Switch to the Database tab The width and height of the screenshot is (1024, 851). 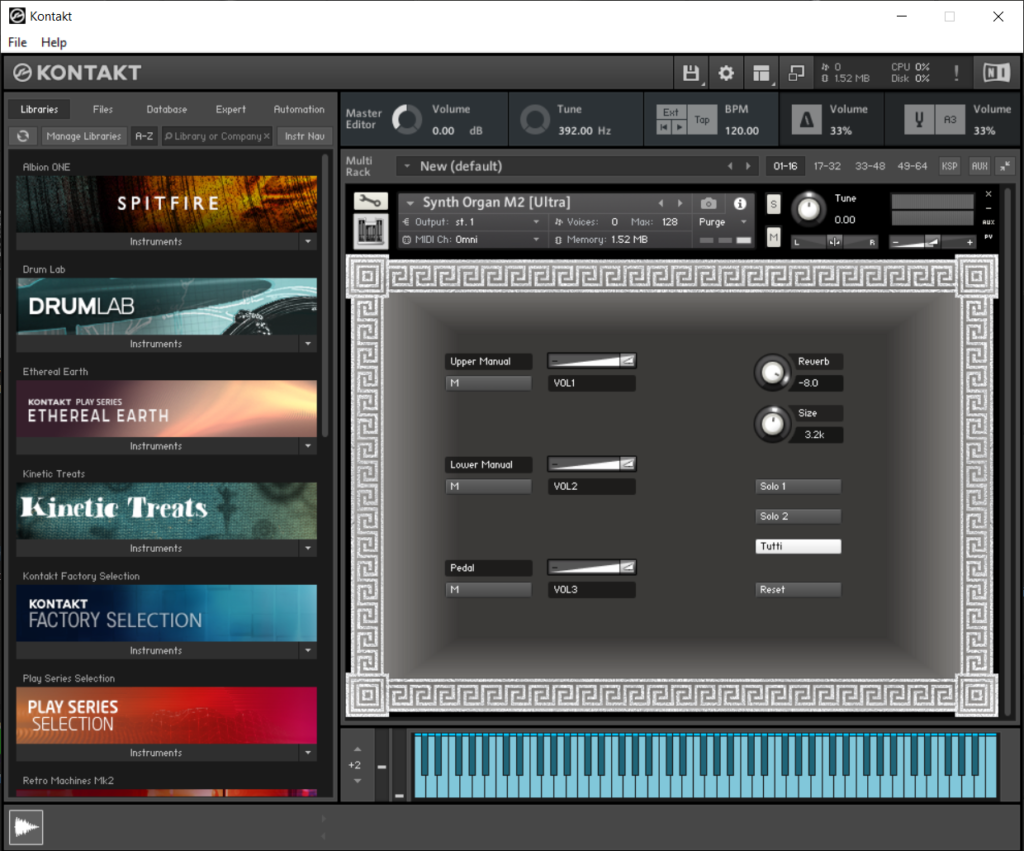coord(167,109)
